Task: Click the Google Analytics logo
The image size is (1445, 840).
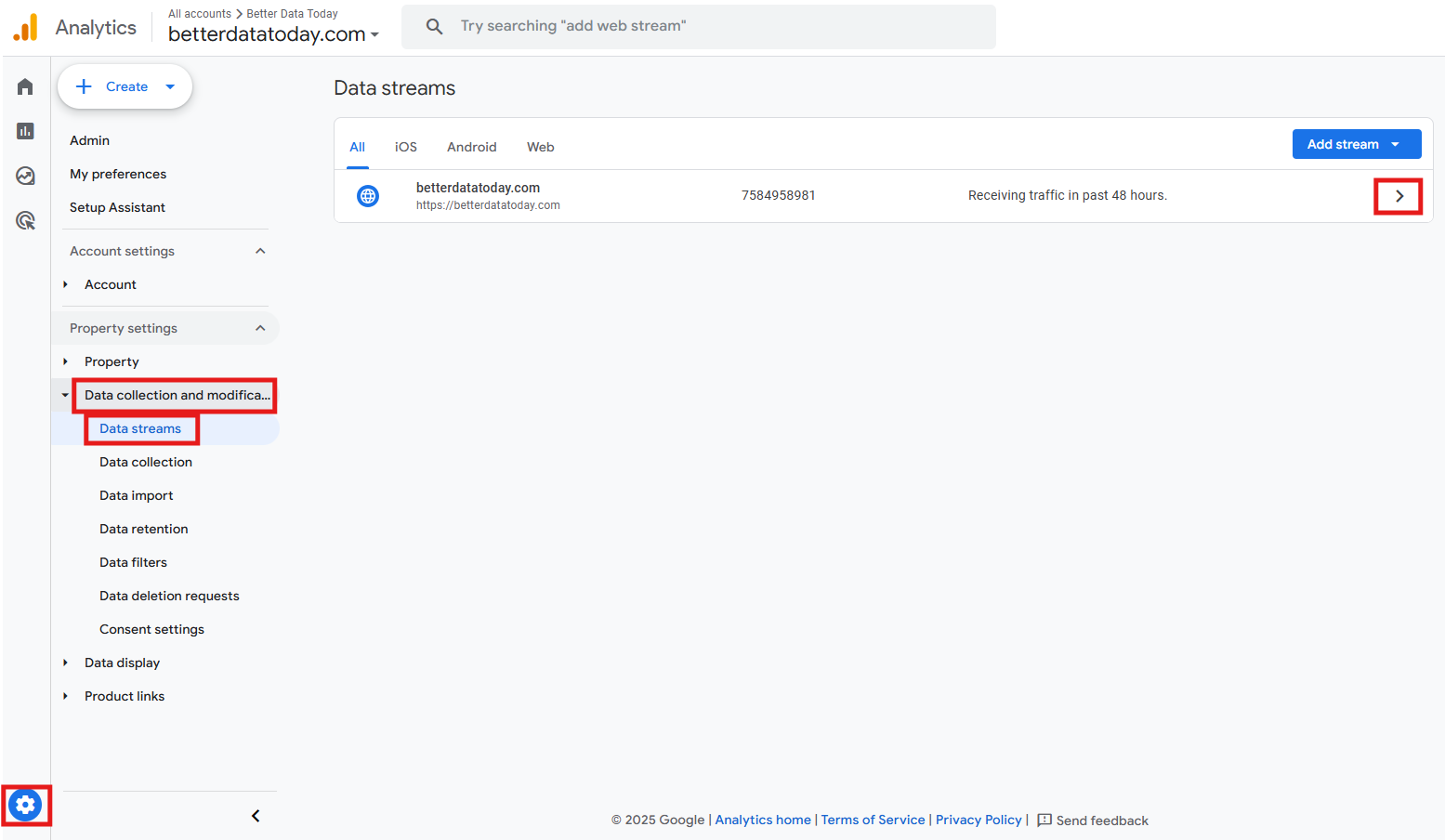Action: [x=26, y=28]
